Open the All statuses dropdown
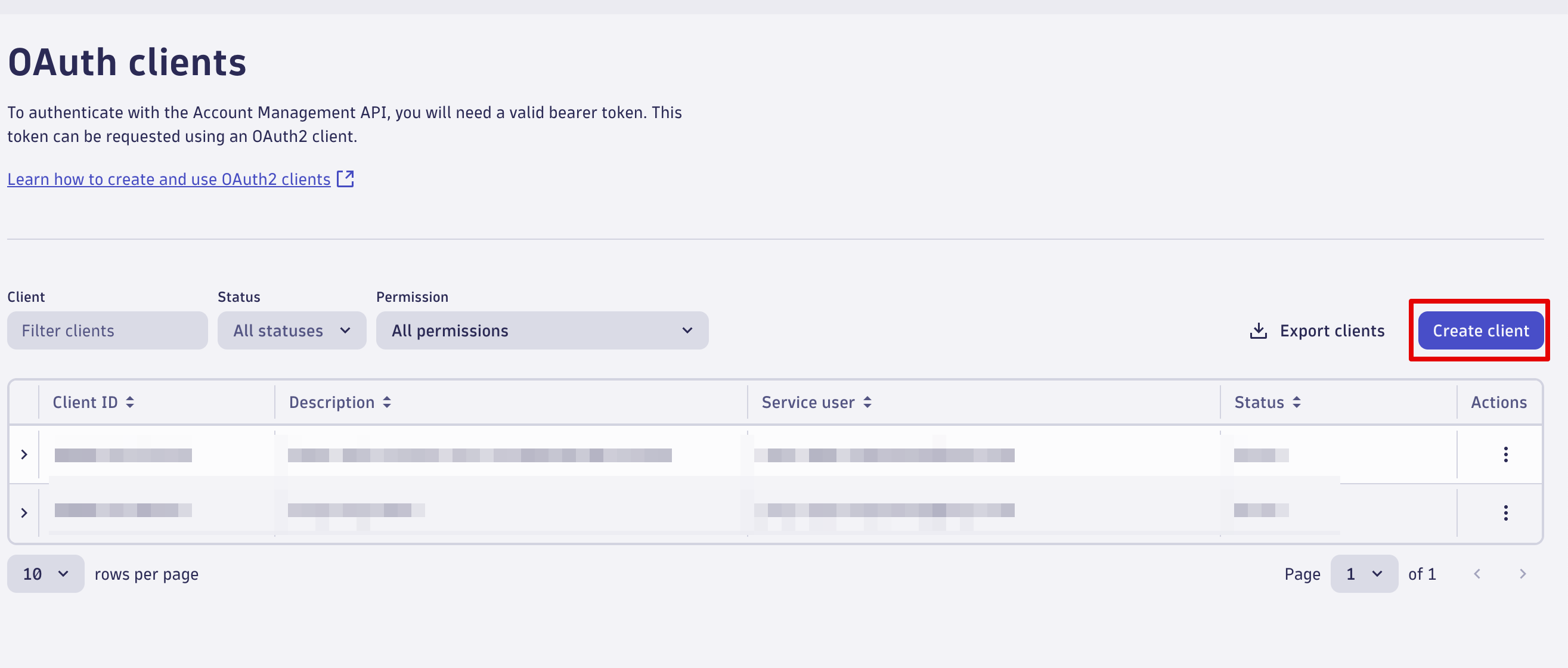The width and height of the screenshot is (1568, 668). tap(292, 330)
